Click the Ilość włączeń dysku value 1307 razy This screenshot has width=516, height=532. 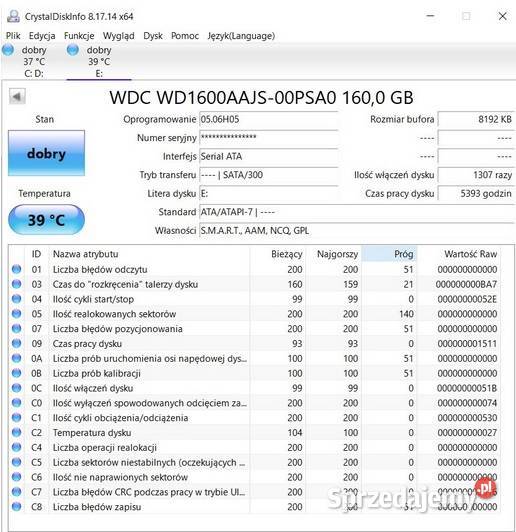(476, 175)
